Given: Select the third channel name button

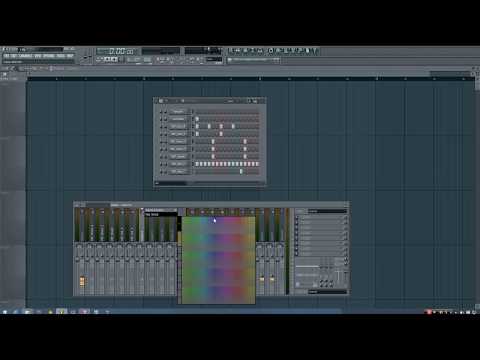Looking at the screenshot, I should (x=179, y=127).
